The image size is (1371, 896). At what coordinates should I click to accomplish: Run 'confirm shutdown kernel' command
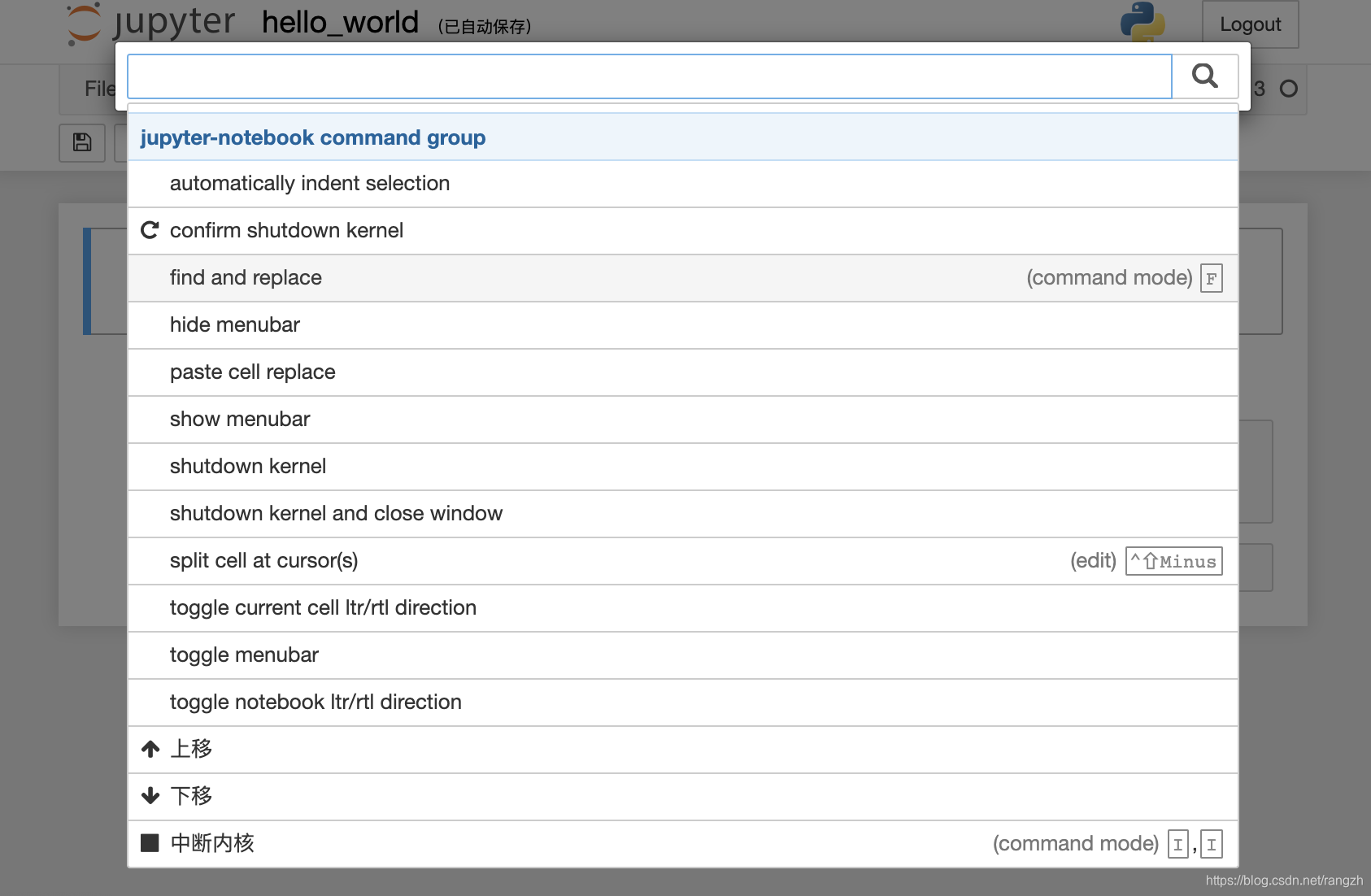[x=683, y=231]
